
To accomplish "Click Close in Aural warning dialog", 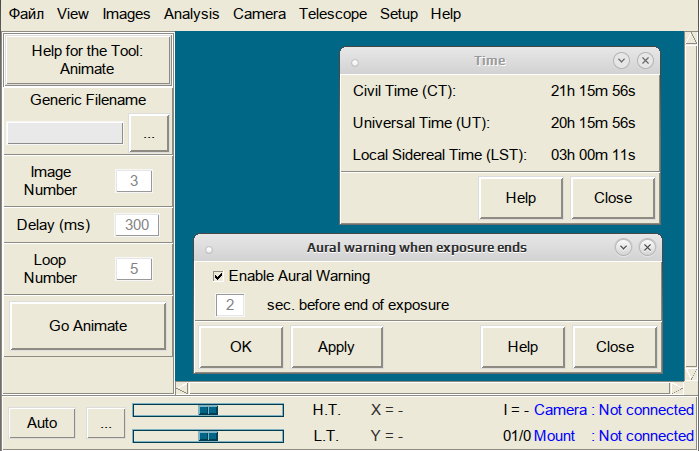I will tap(615, 347).
